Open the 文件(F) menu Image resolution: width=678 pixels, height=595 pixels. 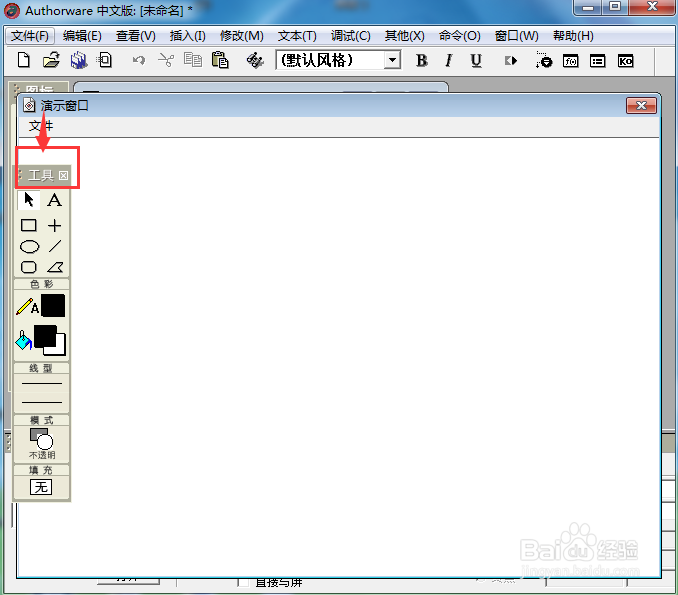click(x=29, y=35)
